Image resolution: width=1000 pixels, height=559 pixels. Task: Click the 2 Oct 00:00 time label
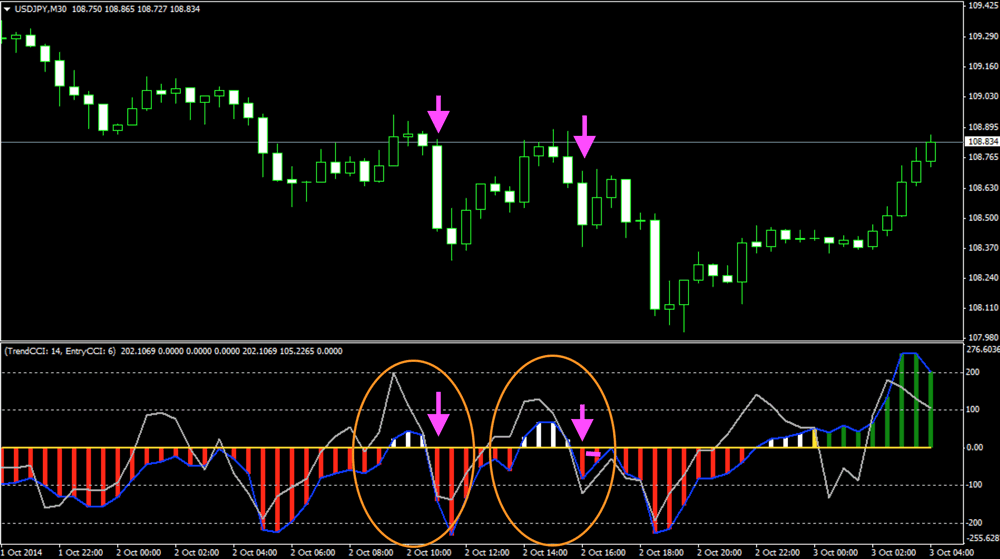pos(138,553)
